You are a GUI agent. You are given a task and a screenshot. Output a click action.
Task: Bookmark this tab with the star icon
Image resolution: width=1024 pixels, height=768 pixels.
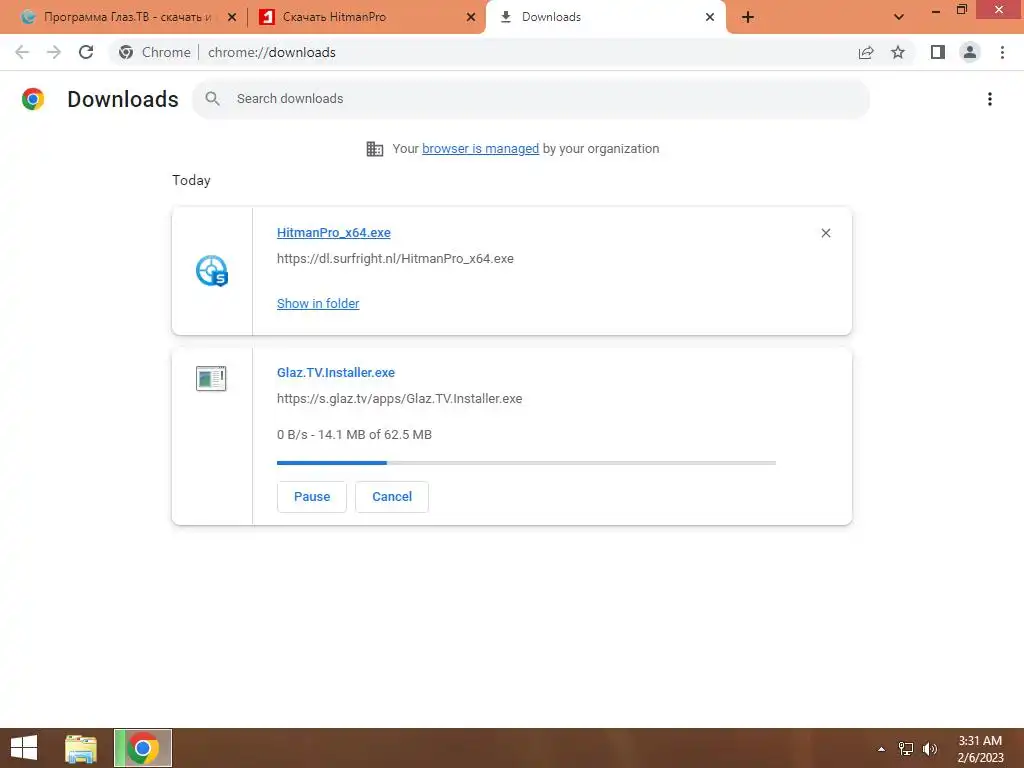[x=898, y=52]
